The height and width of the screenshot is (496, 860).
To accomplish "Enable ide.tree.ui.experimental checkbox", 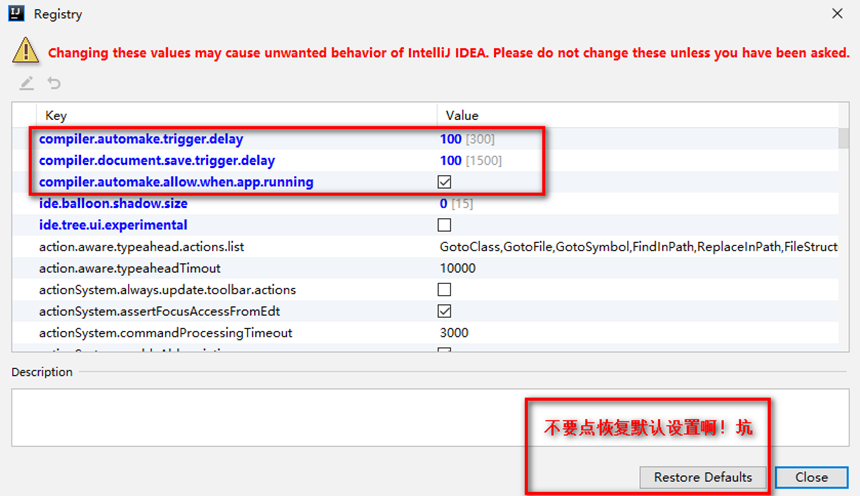I will click(445, 225).
